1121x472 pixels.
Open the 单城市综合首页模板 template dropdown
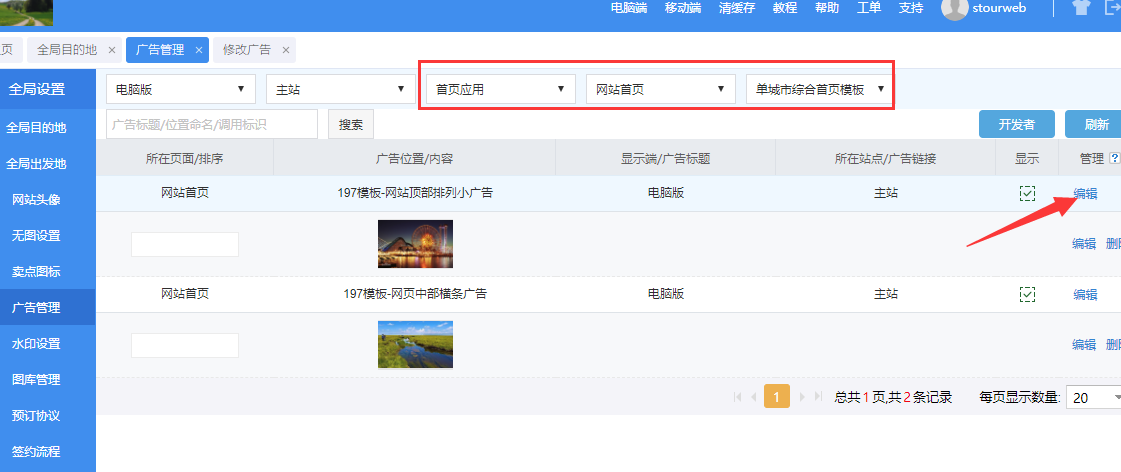pyautogui.click(x=820, y=89)
